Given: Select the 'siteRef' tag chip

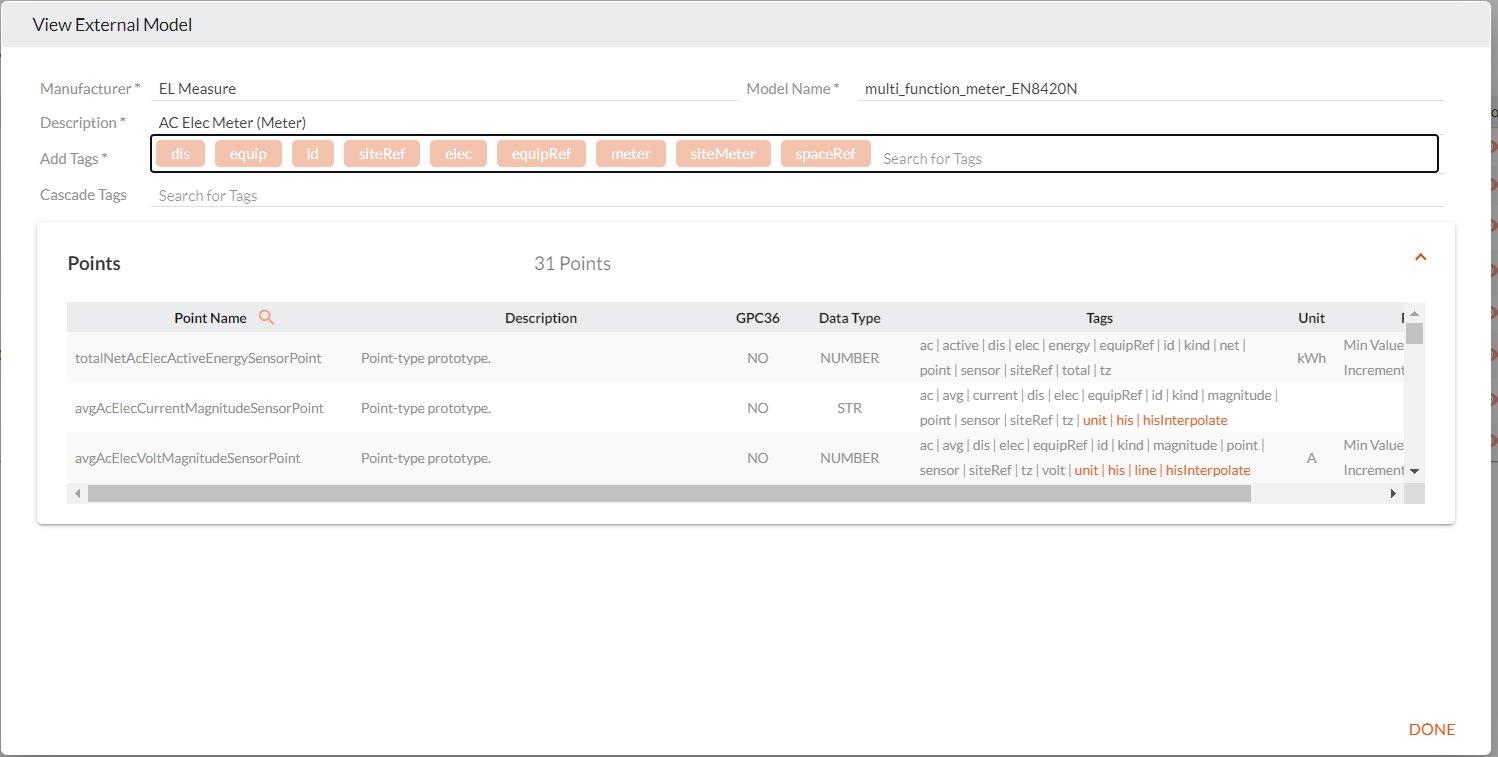Looking at the screenshot, I should (382, 154).
